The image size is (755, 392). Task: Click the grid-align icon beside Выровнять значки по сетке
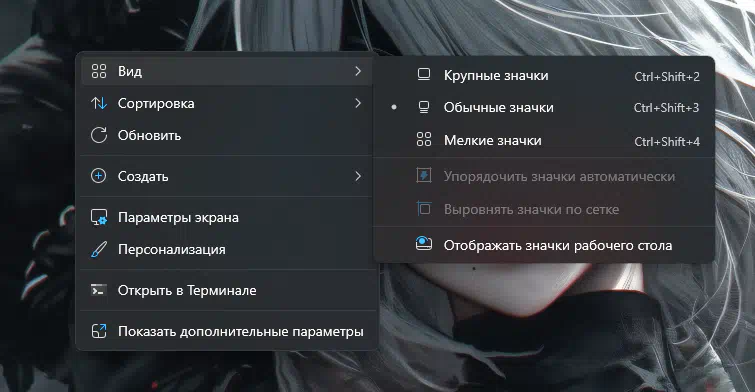(x=424, y=209)
